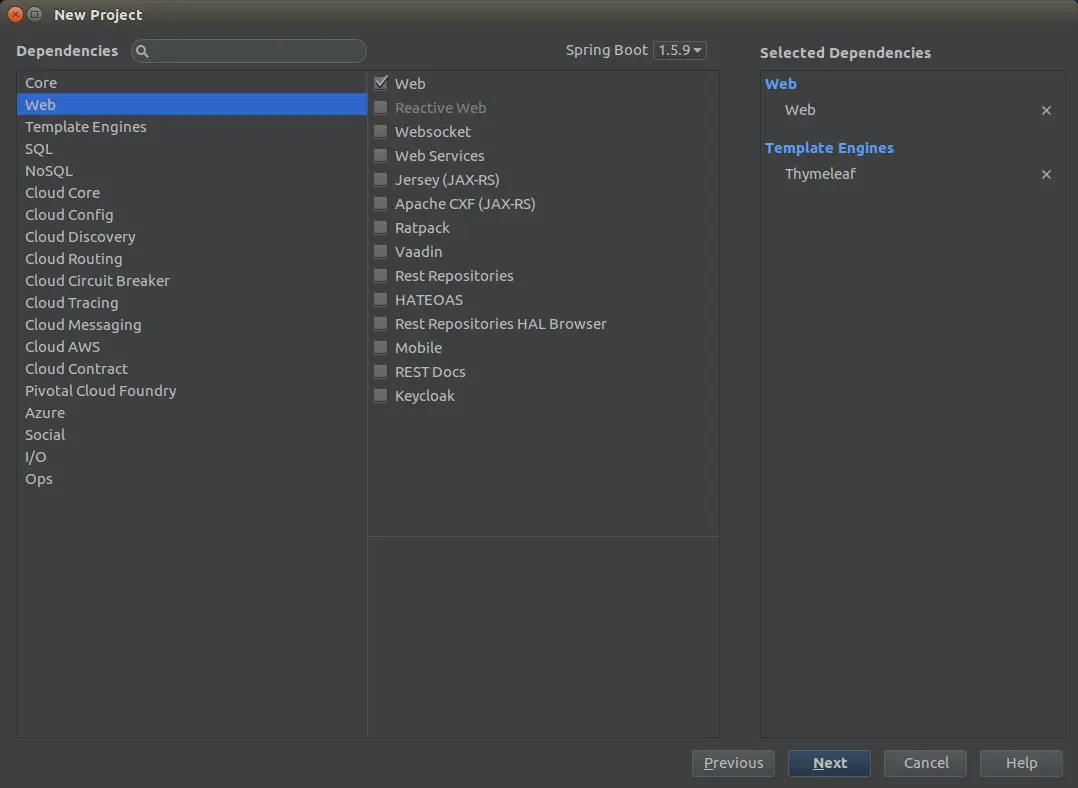Enable the Websocket dependency
Image resolution: width=1078 pixels, height=788 pixels.
click(380, 131)
